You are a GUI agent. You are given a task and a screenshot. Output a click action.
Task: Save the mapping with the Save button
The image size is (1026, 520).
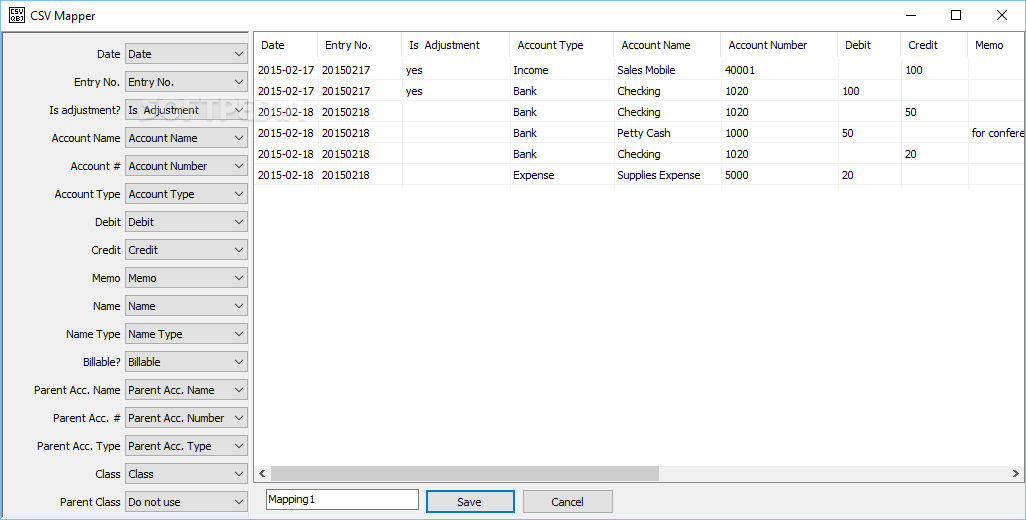(470, 502)
